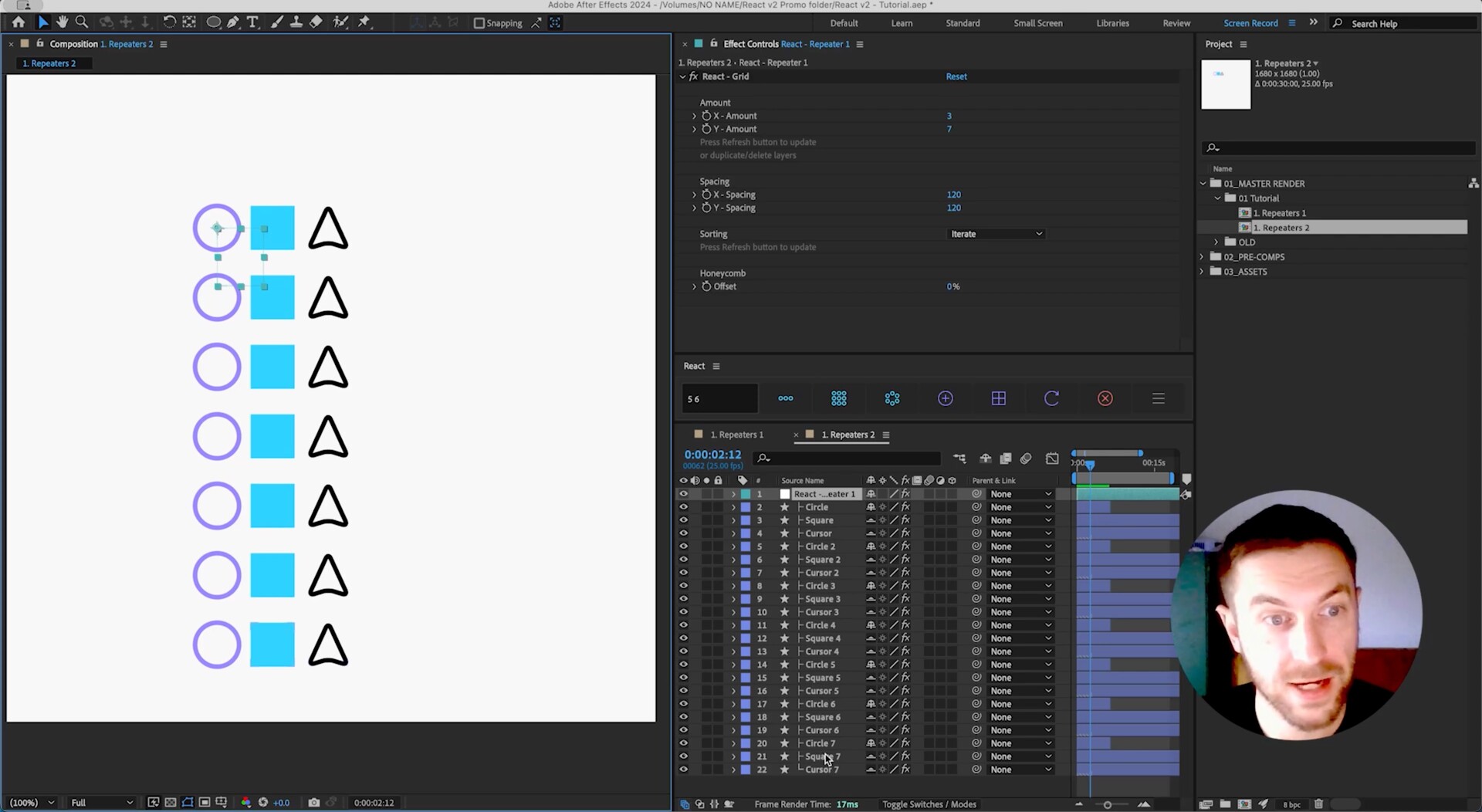Open the Sorting Iterate dropdown

(x=995, y=234)
